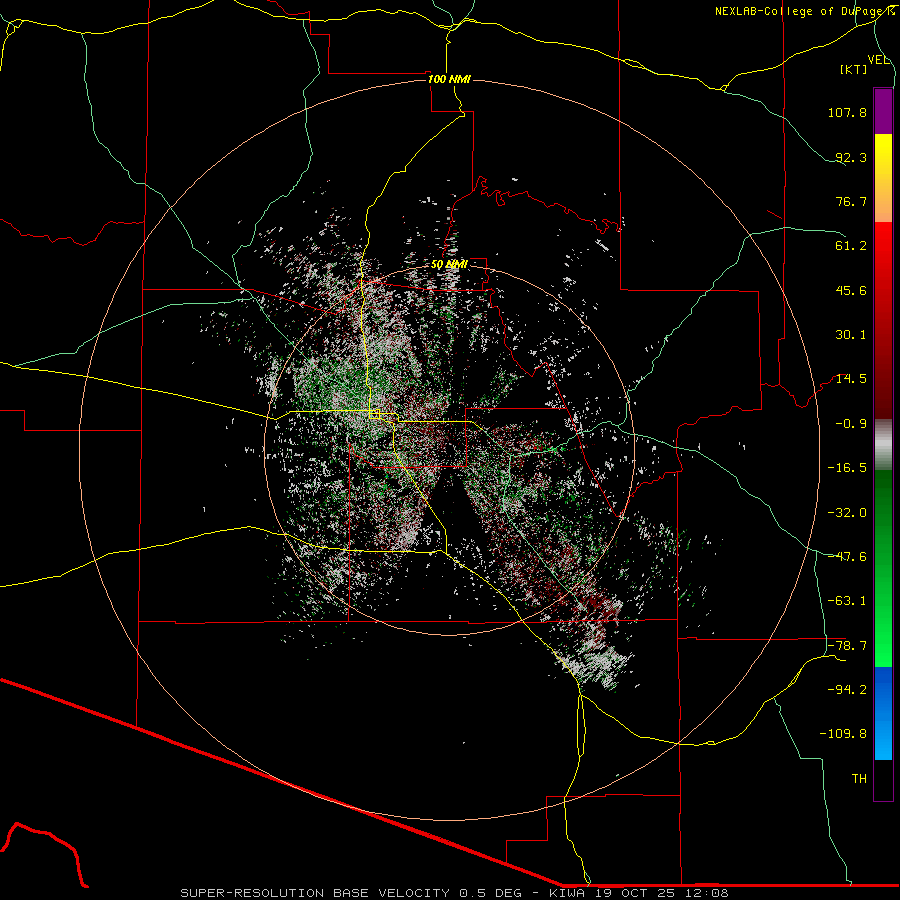Click the Super-Resolution Base Velocity caption
The image size is (900, 900).
454,893
